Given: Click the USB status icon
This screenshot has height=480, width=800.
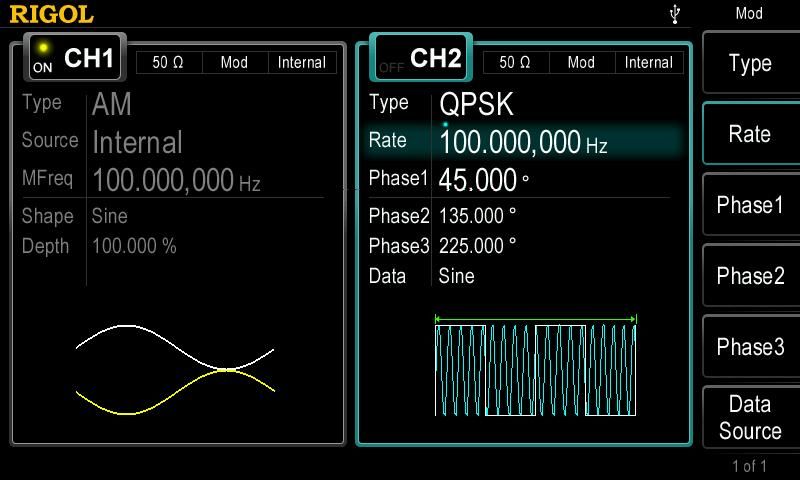Looking at the screenshot, I should pyautogui.click(x=677, y=13).
